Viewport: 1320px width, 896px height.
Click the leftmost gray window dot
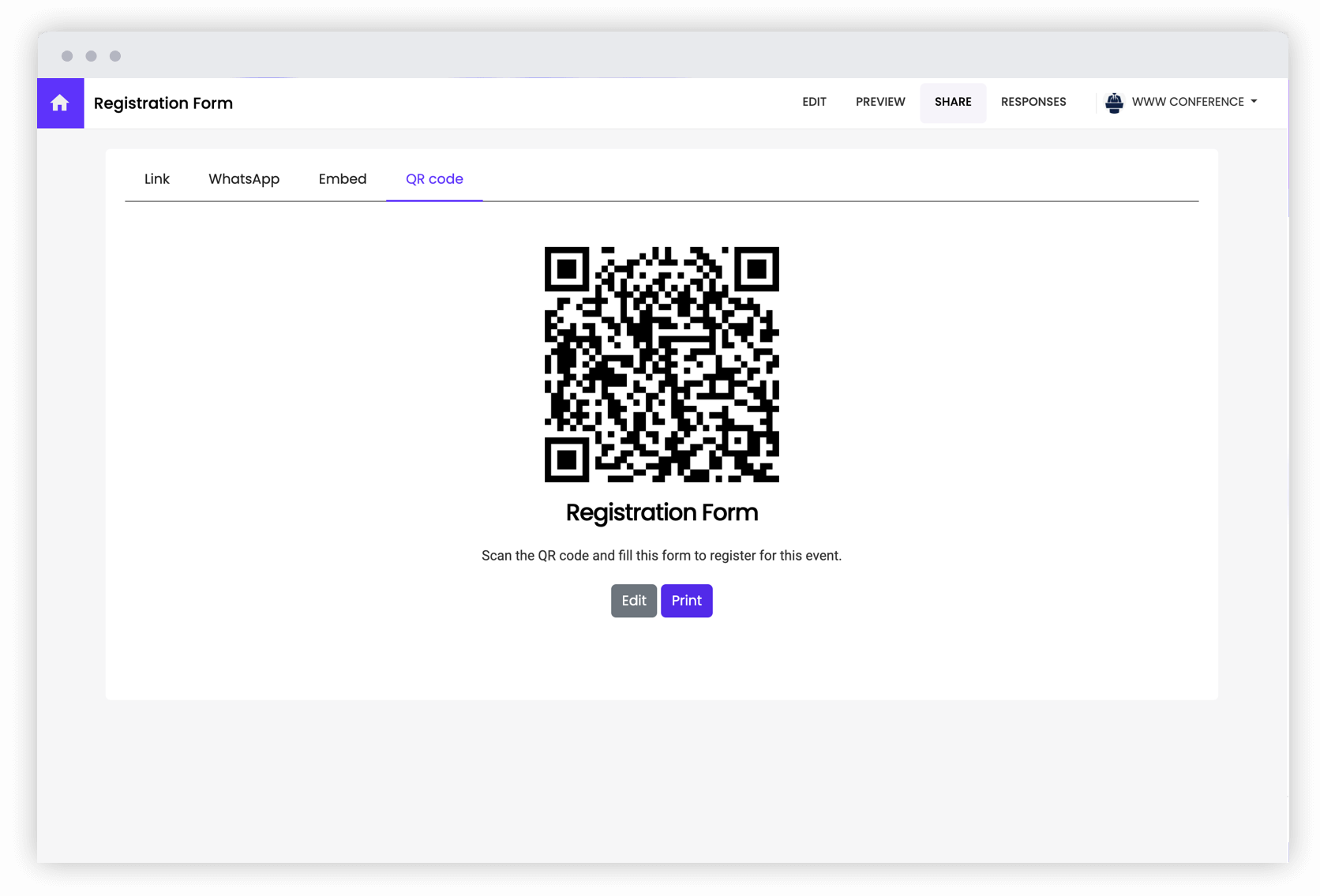click(67, 56)
